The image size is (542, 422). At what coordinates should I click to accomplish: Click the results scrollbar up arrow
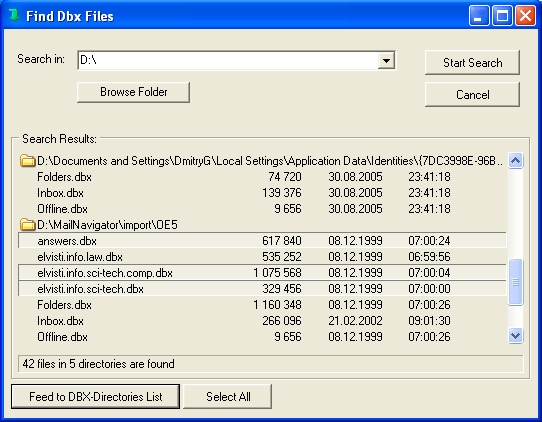(x=515, y=160)
